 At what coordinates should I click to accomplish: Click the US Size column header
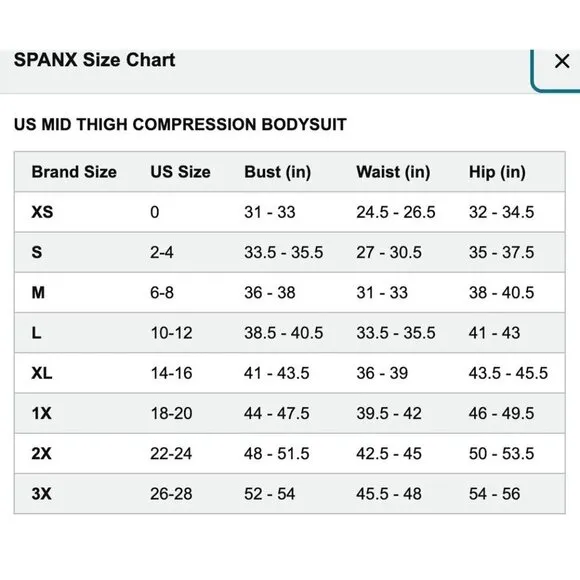180,172
